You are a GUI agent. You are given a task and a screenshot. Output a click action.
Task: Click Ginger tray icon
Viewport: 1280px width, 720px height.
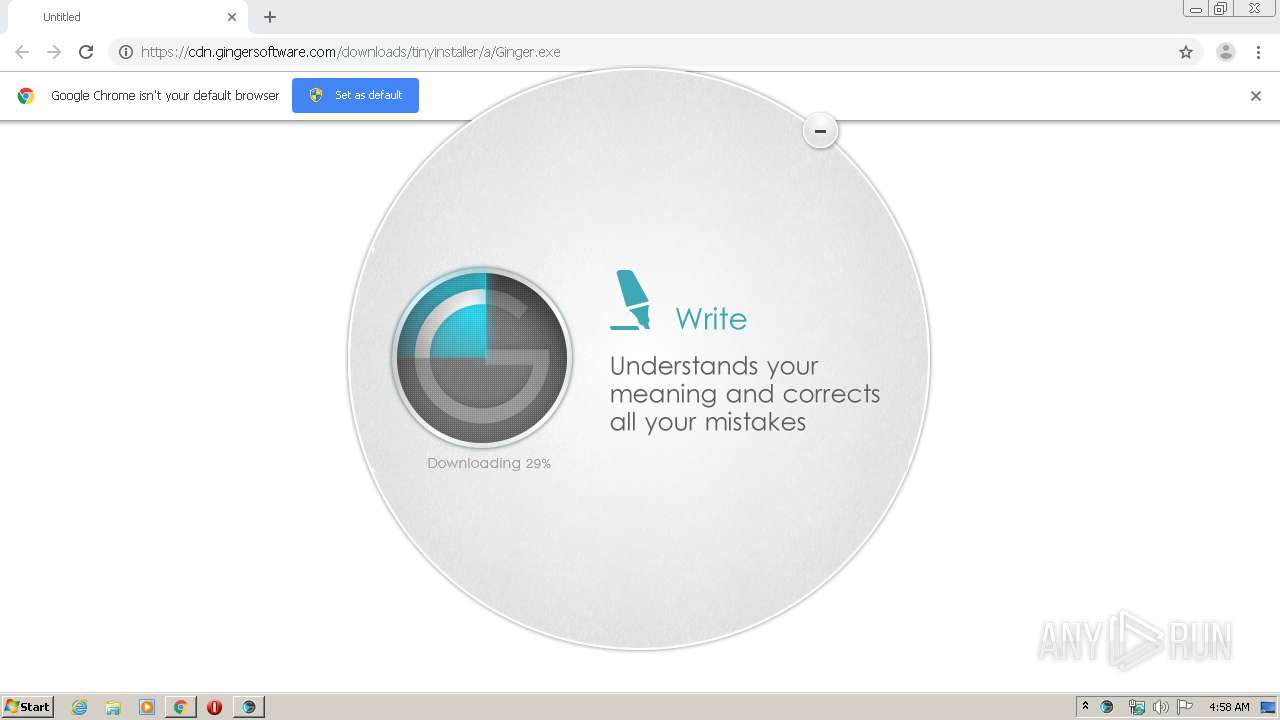coord(1107,707)
